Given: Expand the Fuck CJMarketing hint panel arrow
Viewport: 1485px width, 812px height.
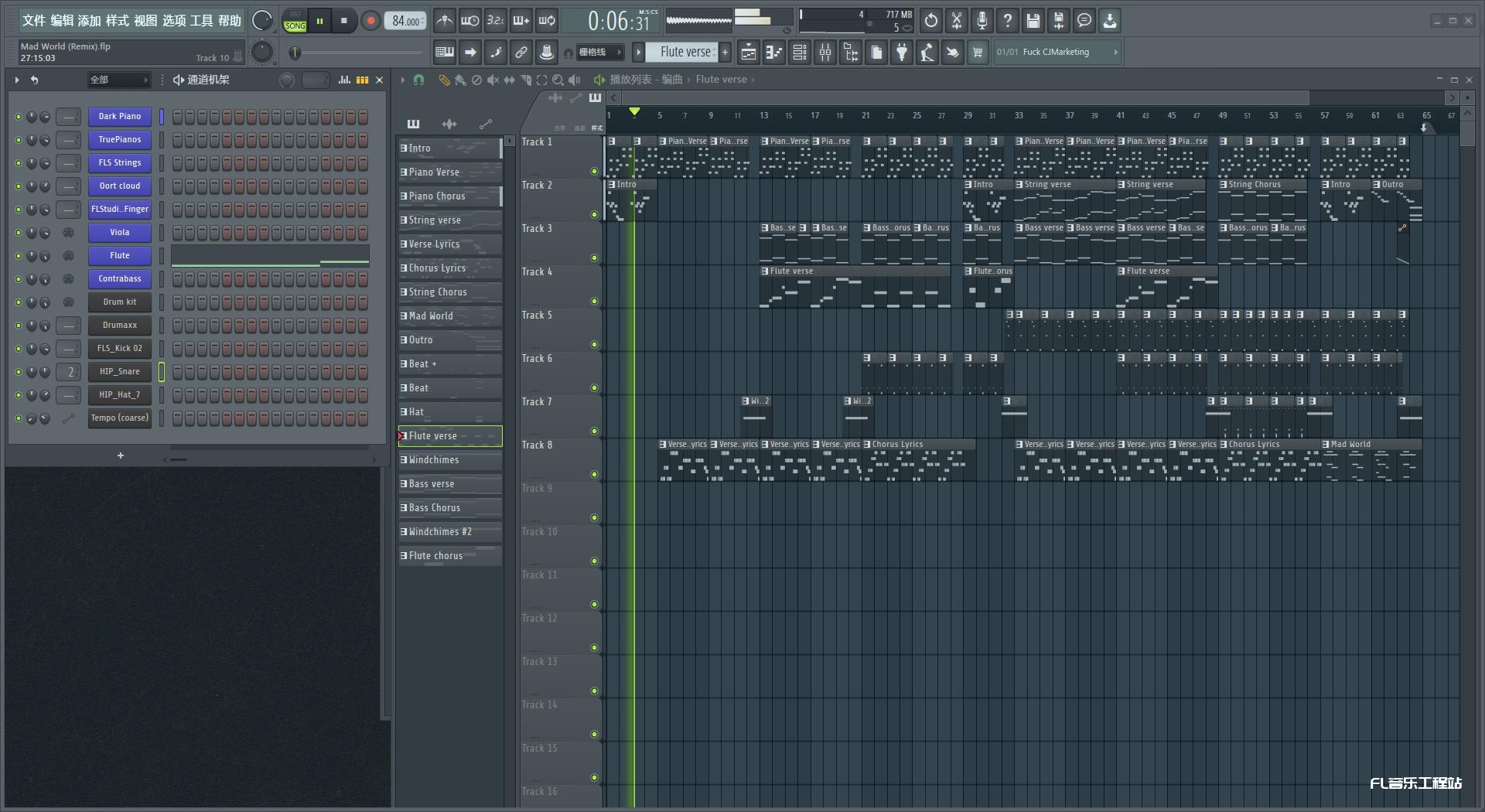Looking at the screenshot, I should click(1115, 52).
